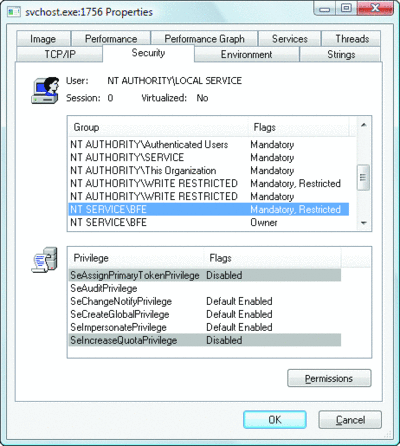
Task: Select WRITE RESTRICTED row flagged Mandatory, Restricted
Action: click(209, 183)
